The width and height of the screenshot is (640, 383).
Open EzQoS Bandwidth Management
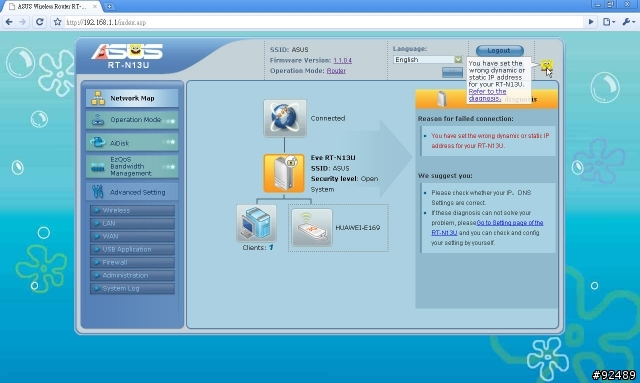132,166
